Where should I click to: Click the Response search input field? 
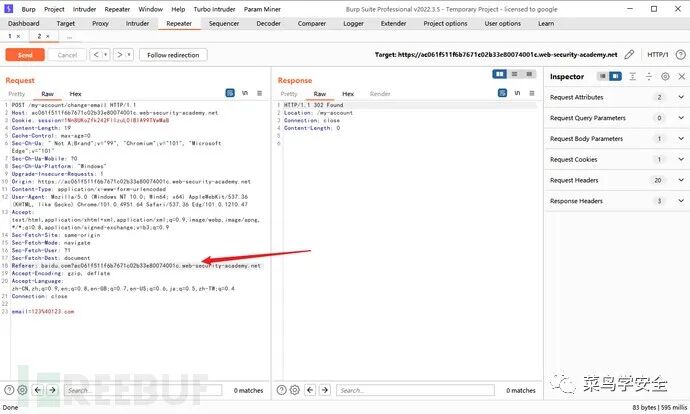click(x=415, y=390)
